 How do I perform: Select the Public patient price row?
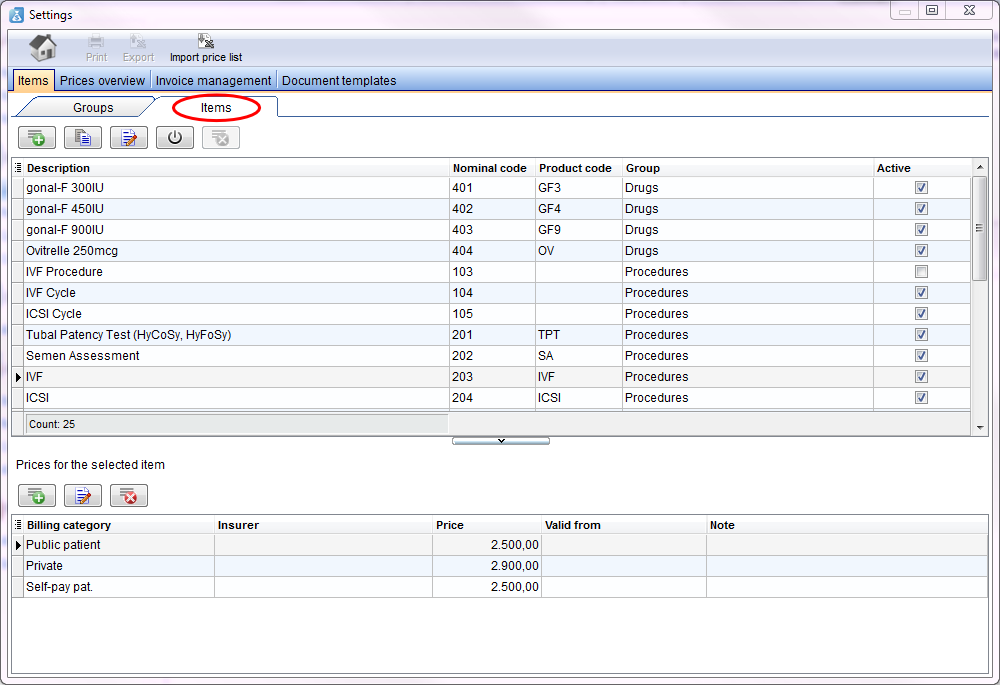coord(500,545)
